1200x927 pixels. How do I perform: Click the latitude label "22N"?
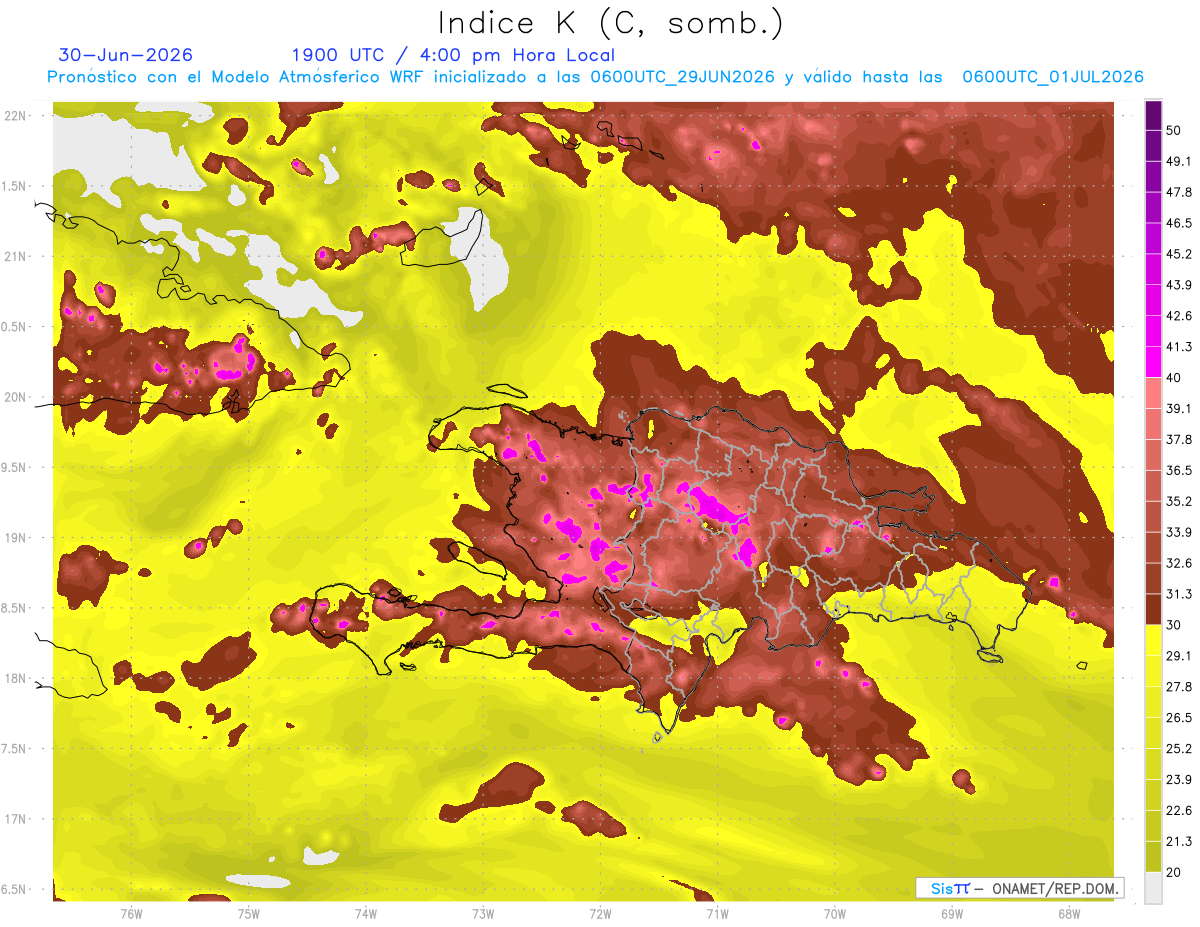[14, 116]
